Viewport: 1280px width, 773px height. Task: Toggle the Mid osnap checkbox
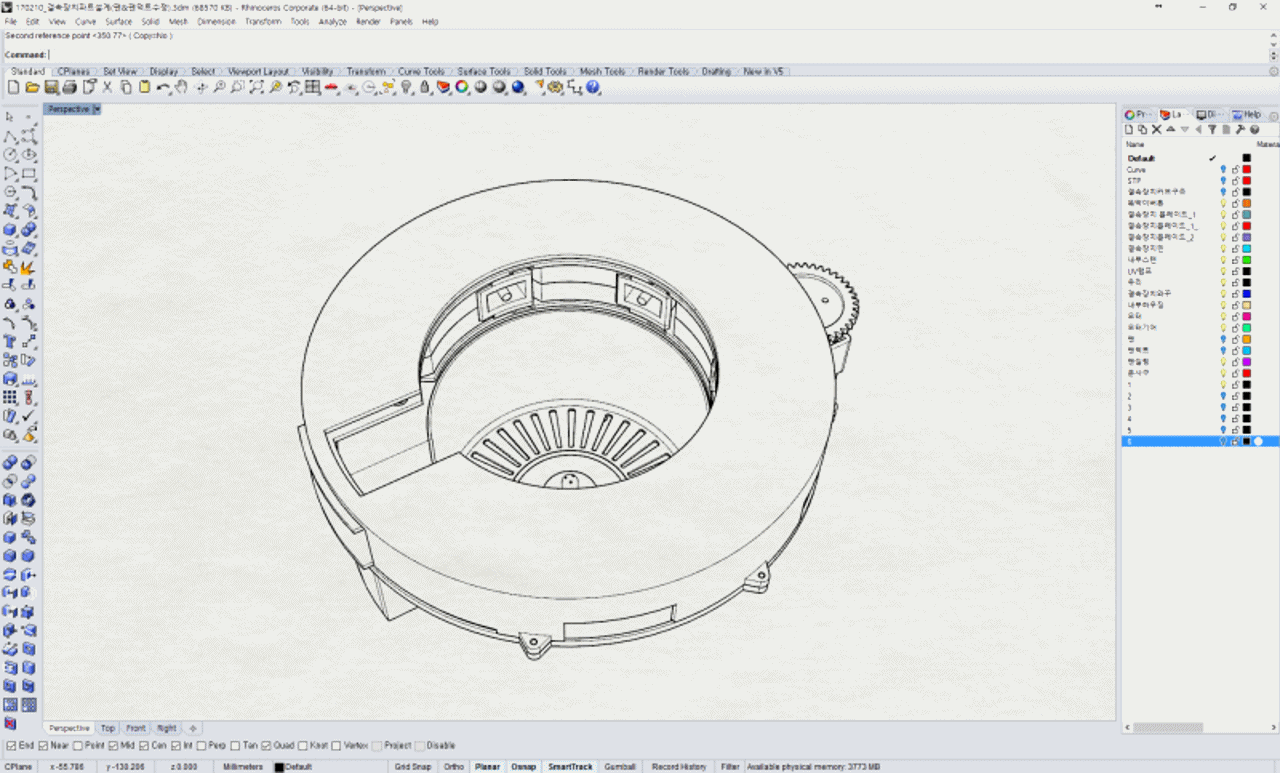pyautogui.click(x=114, y=745)
